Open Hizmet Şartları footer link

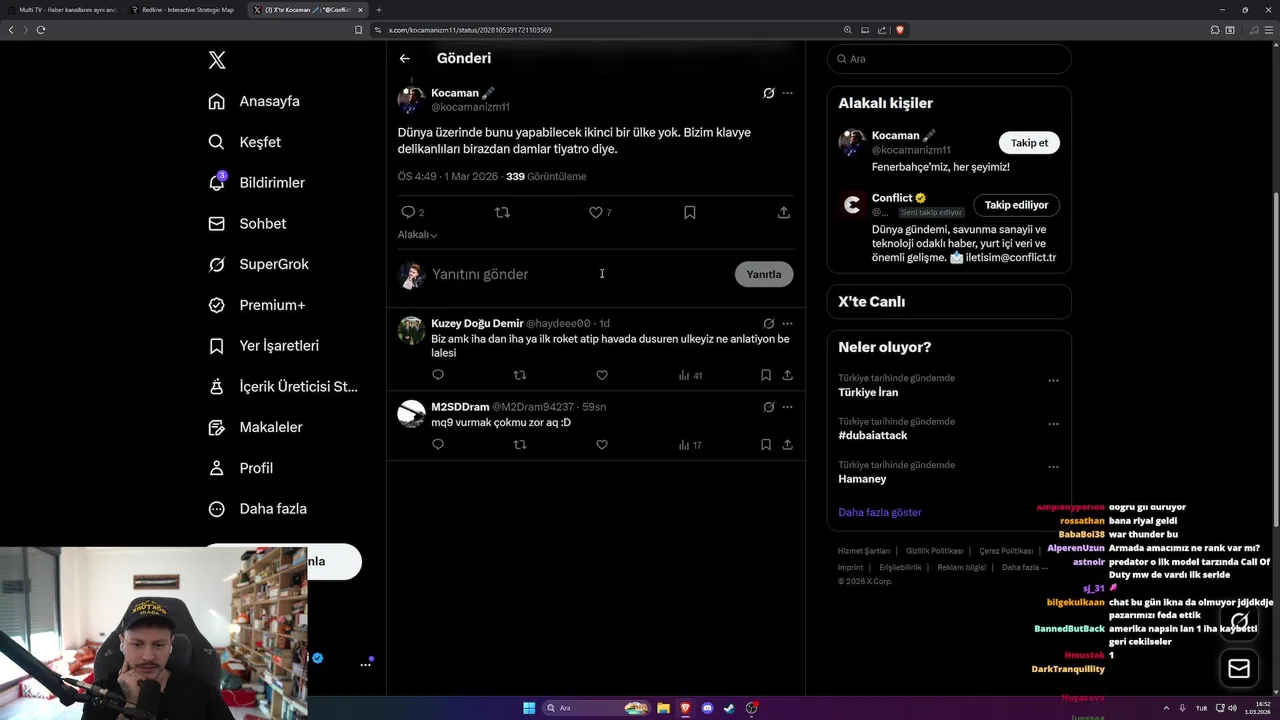(x=864, y=551)
